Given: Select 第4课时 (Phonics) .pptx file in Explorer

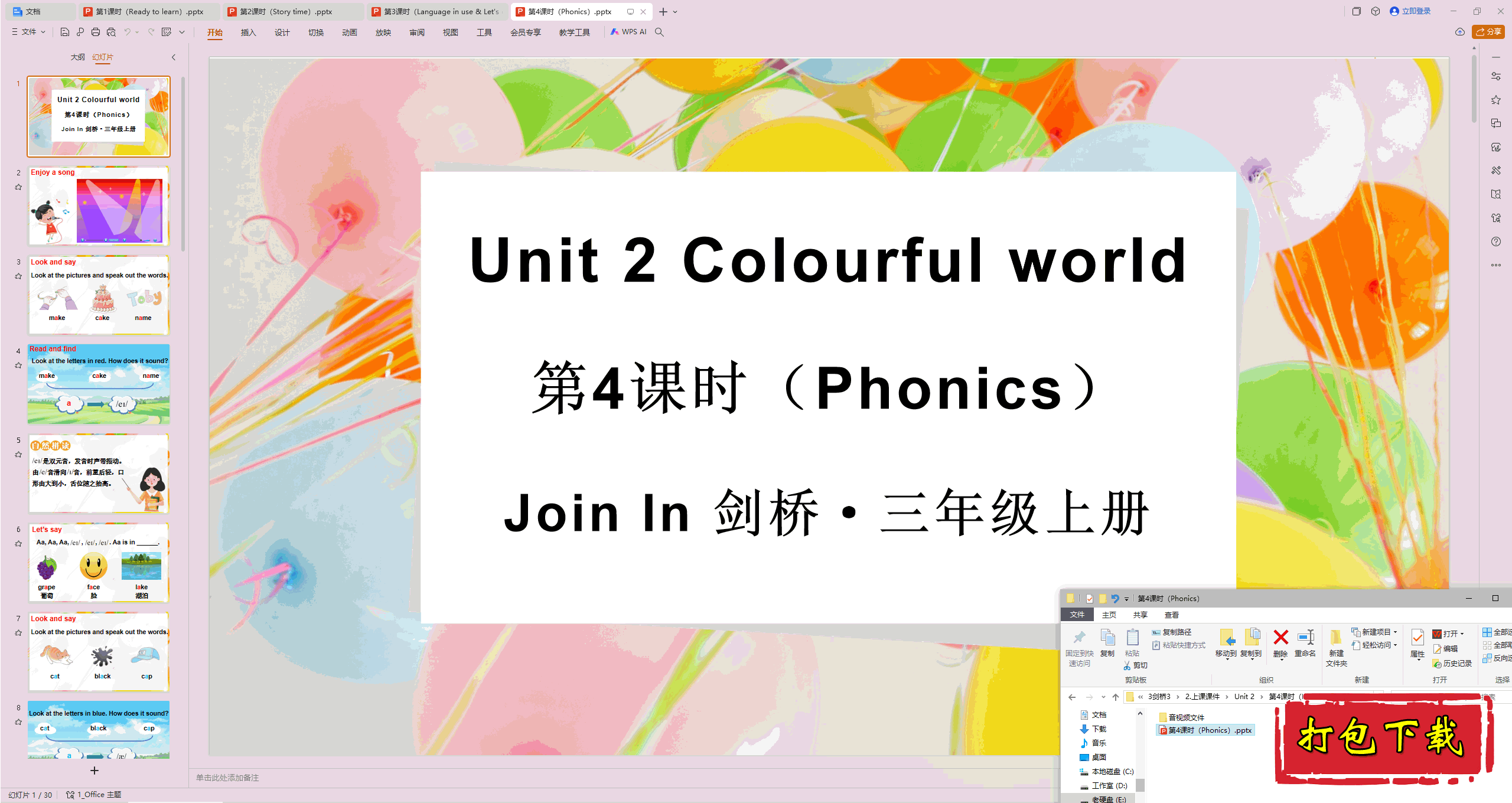Looking at the screenshot, I should tap(1205, 730).
